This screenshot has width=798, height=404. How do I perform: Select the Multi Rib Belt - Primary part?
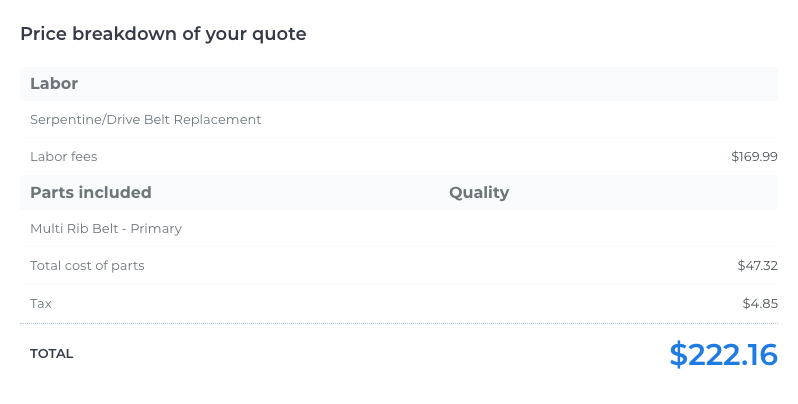point(106,229)
